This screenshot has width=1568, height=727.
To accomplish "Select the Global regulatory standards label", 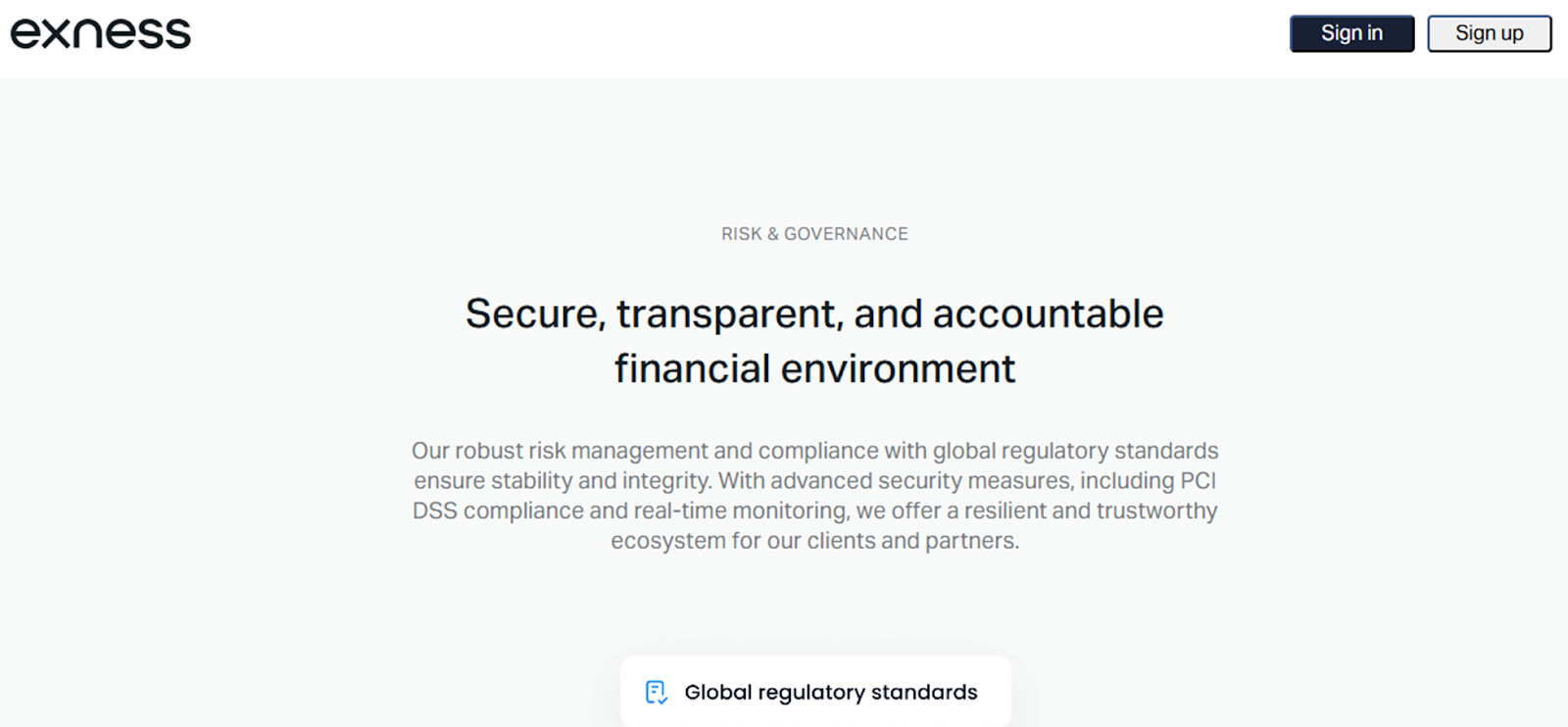I will pyautogui.click(x=830, y=693).
